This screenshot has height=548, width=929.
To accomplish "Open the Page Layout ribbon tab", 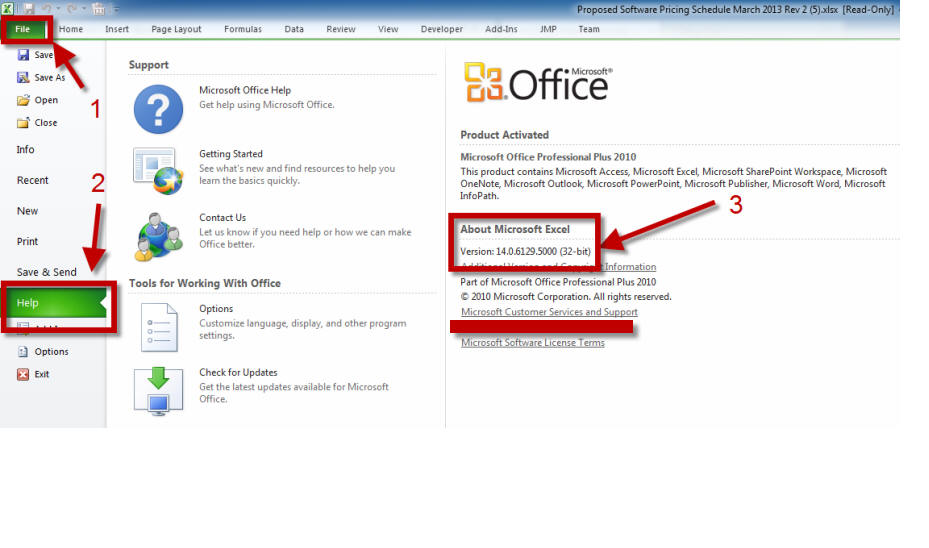I will [x=176, y=29].
